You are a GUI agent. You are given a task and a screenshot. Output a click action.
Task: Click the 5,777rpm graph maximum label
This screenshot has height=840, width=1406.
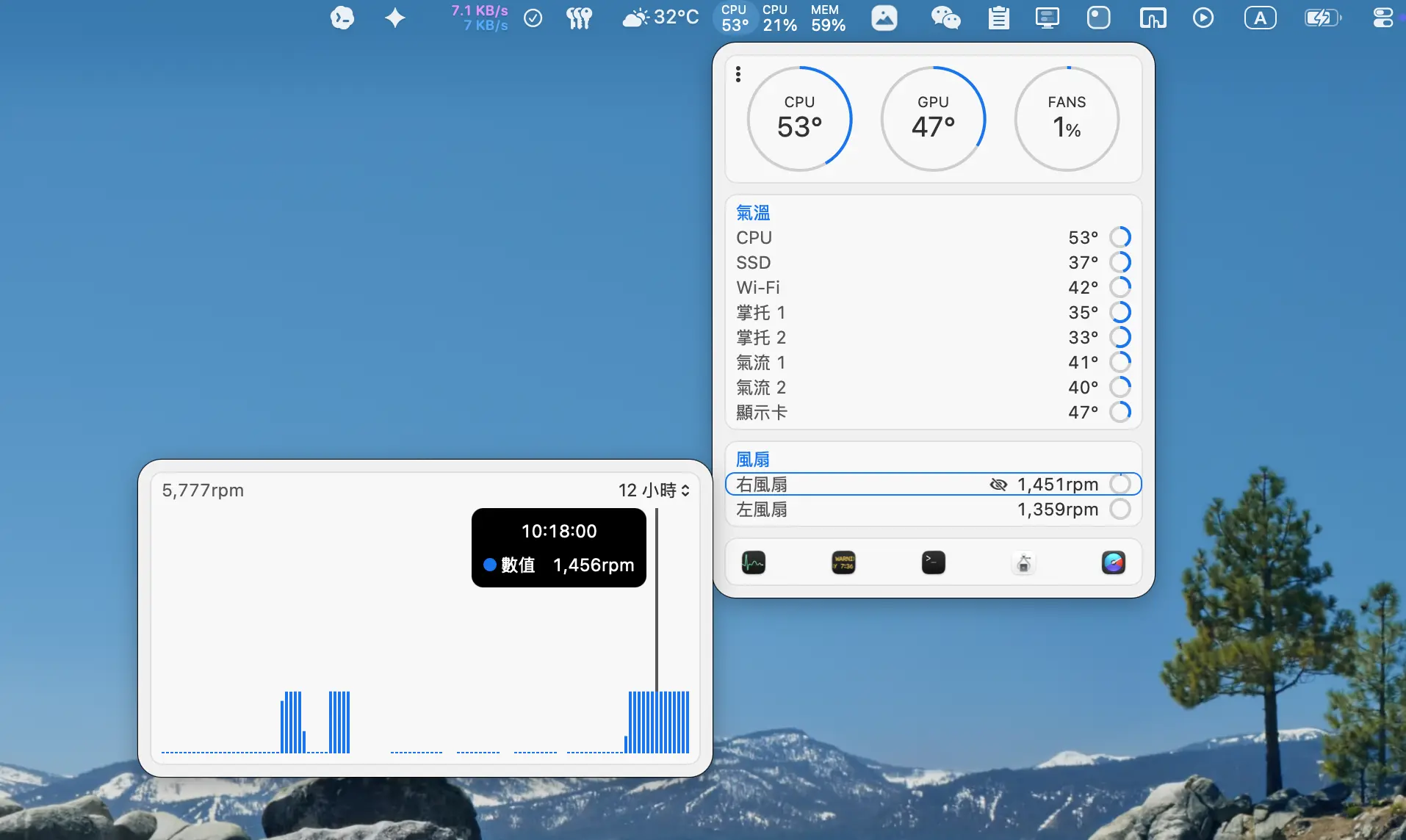click(203, 490)
